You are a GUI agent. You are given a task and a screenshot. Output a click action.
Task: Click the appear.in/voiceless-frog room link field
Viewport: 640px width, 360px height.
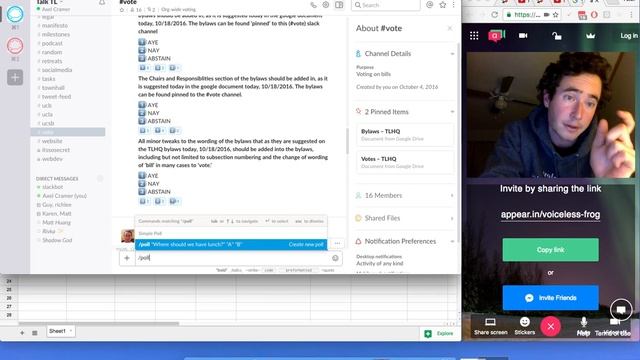(550, 214)
